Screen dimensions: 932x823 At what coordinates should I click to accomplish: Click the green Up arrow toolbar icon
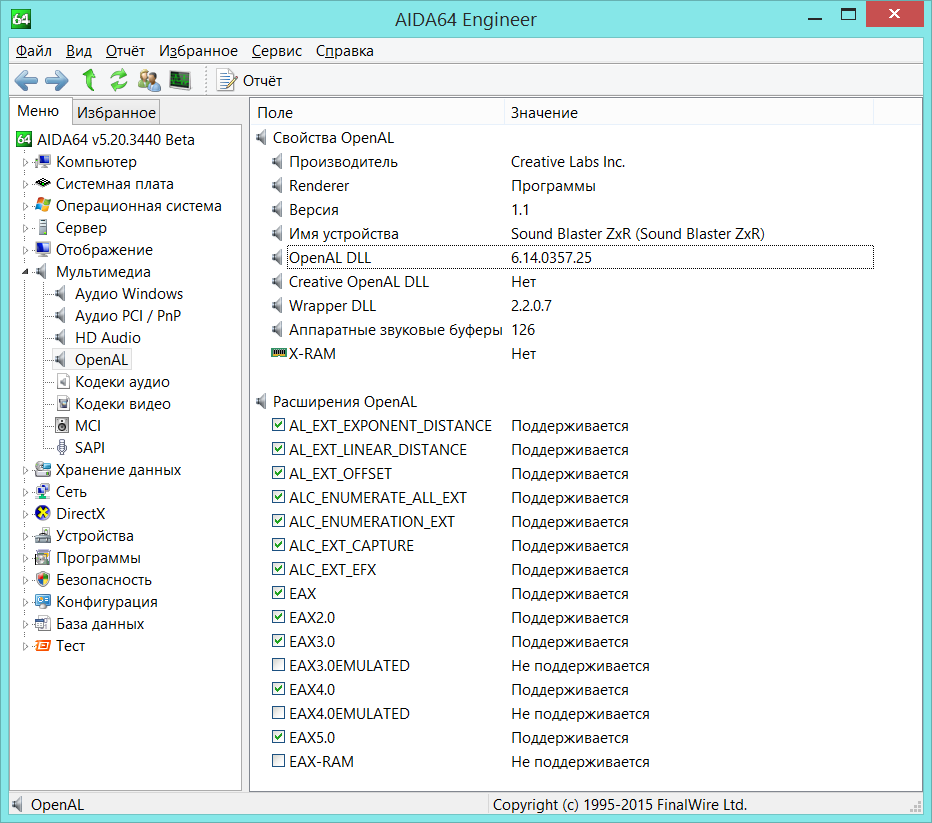click(x=89, y=80)
